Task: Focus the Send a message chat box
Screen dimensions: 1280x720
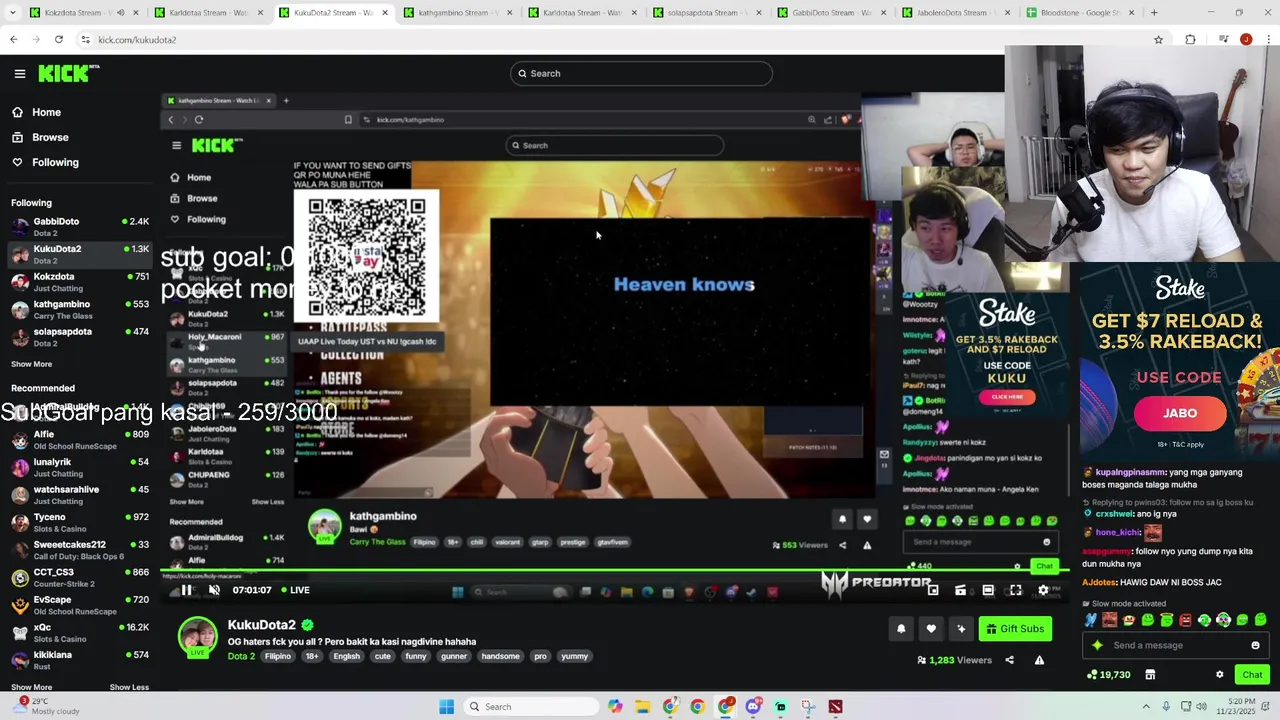Action: [x=1175, y=645]
